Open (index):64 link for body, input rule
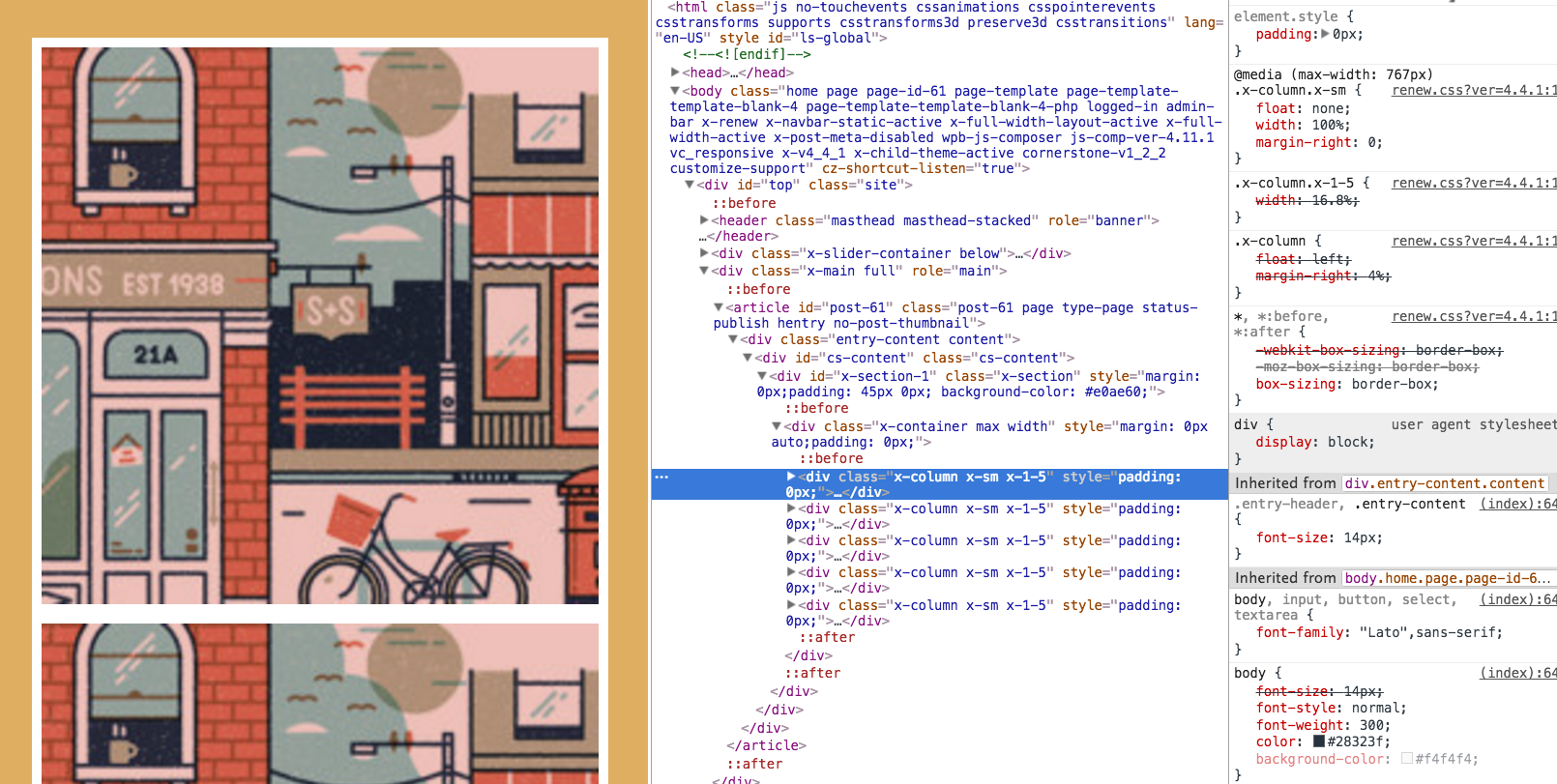Screen dimensions: 1557x784 (1518, 599)
